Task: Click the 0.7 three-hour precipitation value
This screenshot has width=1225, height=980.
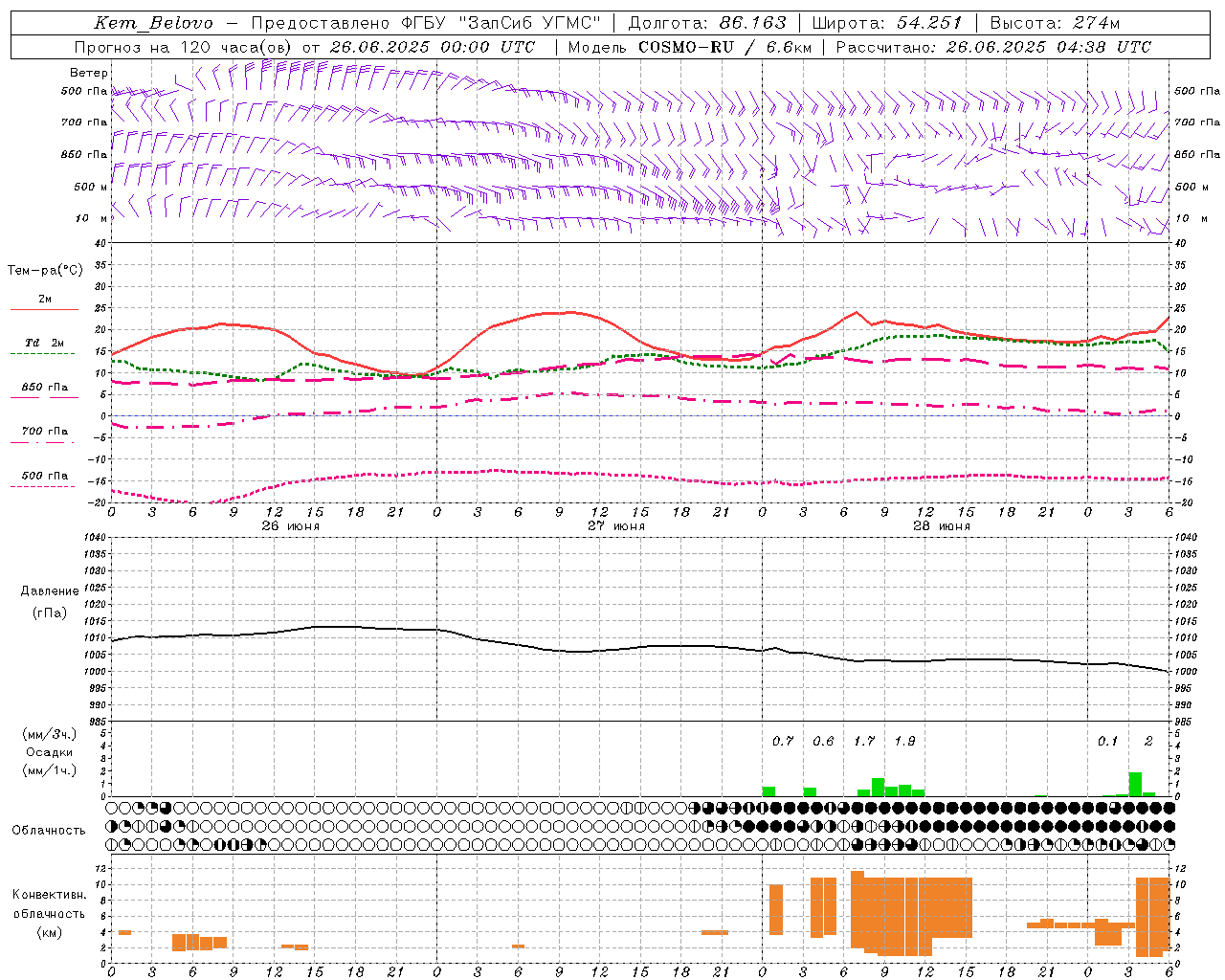Action: [783, 741]
